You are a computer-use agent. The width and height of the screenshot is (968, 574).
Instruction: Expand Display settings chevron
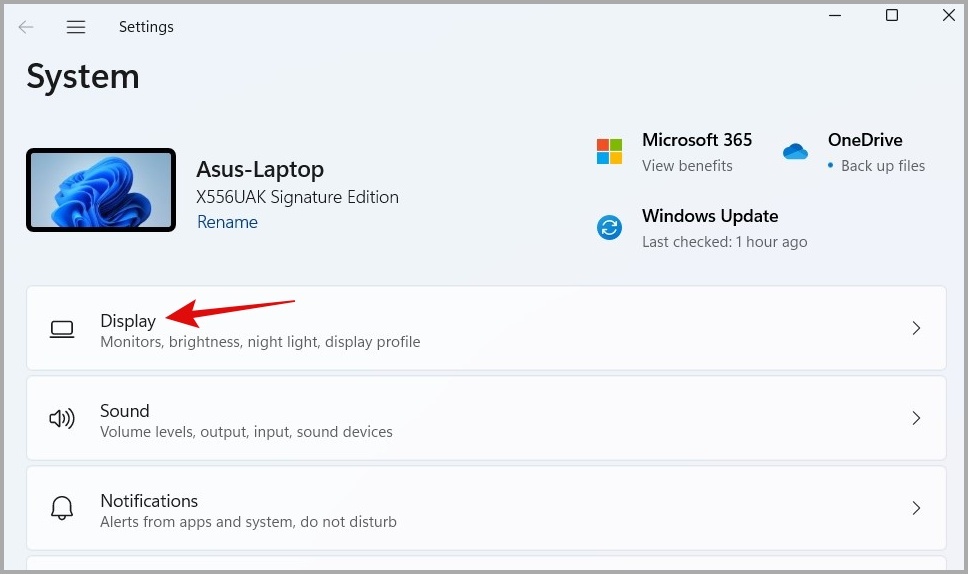coord(916,328)
